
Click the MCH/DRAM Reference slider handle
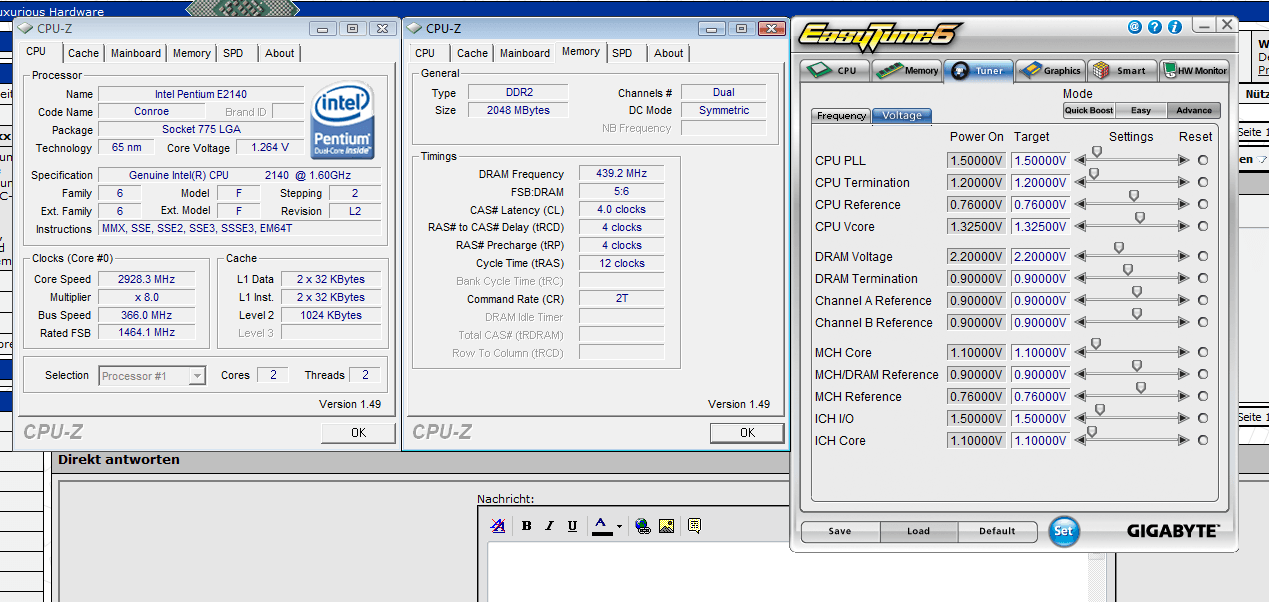[1136, 366]
